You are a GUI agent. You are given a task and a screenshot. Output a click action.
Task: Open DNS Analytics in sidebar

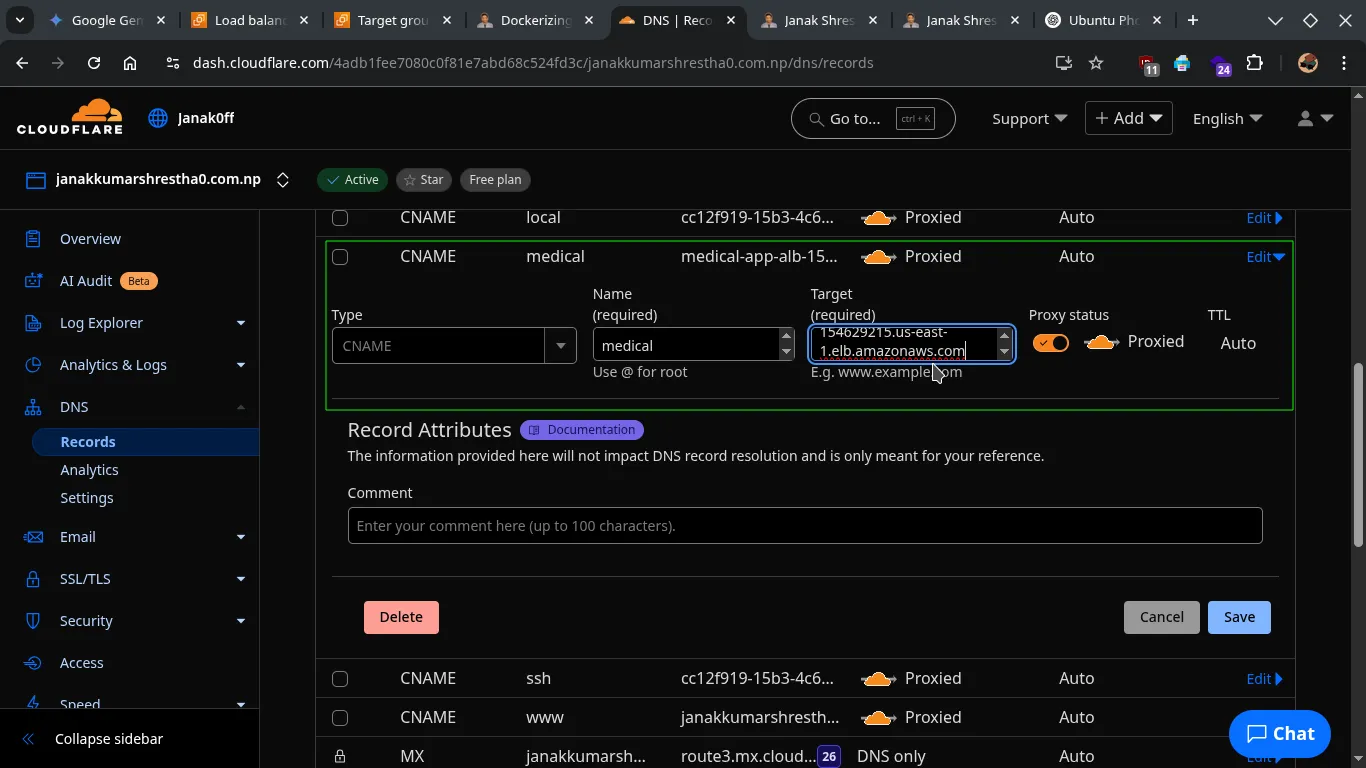point(89,470)
